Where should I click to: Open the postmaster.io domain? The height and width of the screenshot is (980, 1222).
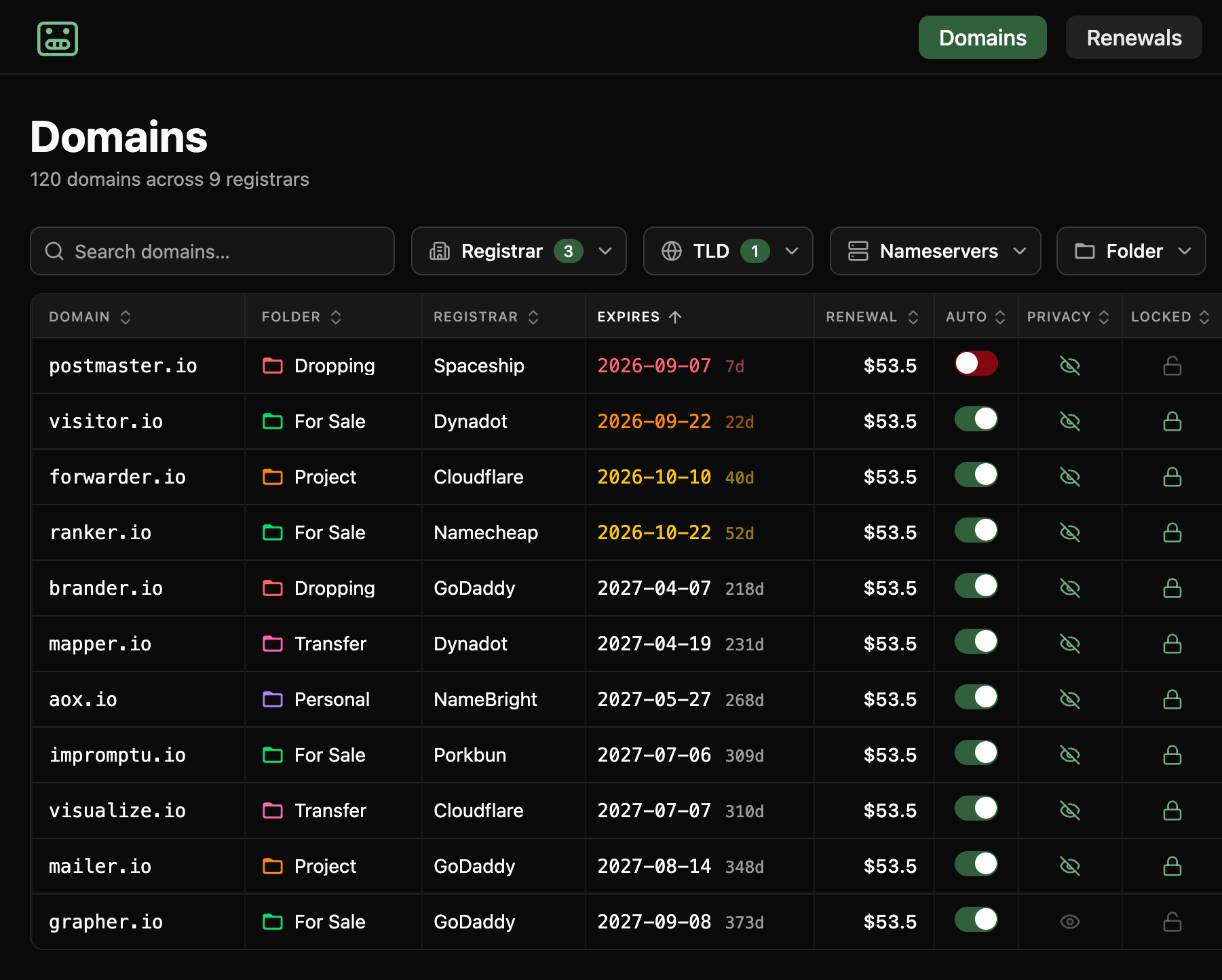[123, 366]
